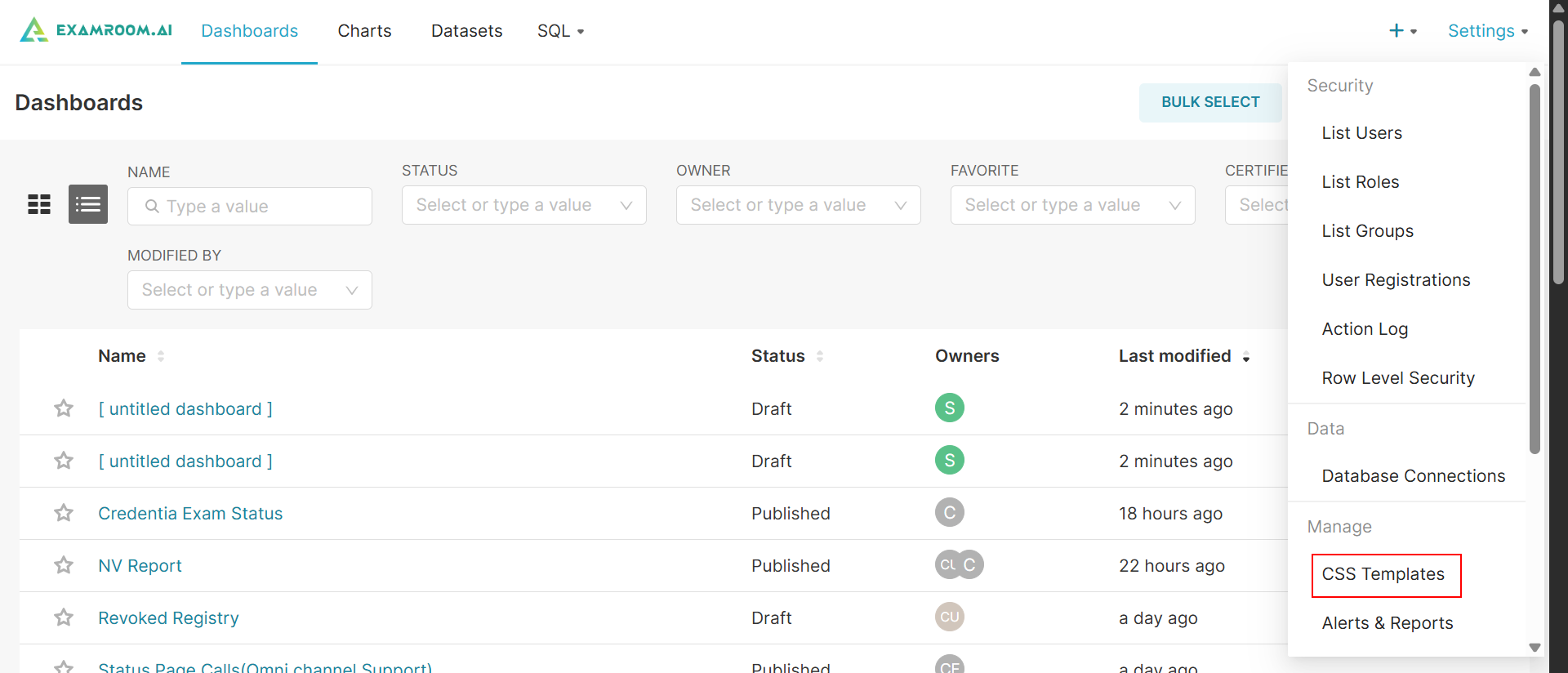Click the Settings menu scrollbar
This screenshot has width=1568, height=673.
1535,270
